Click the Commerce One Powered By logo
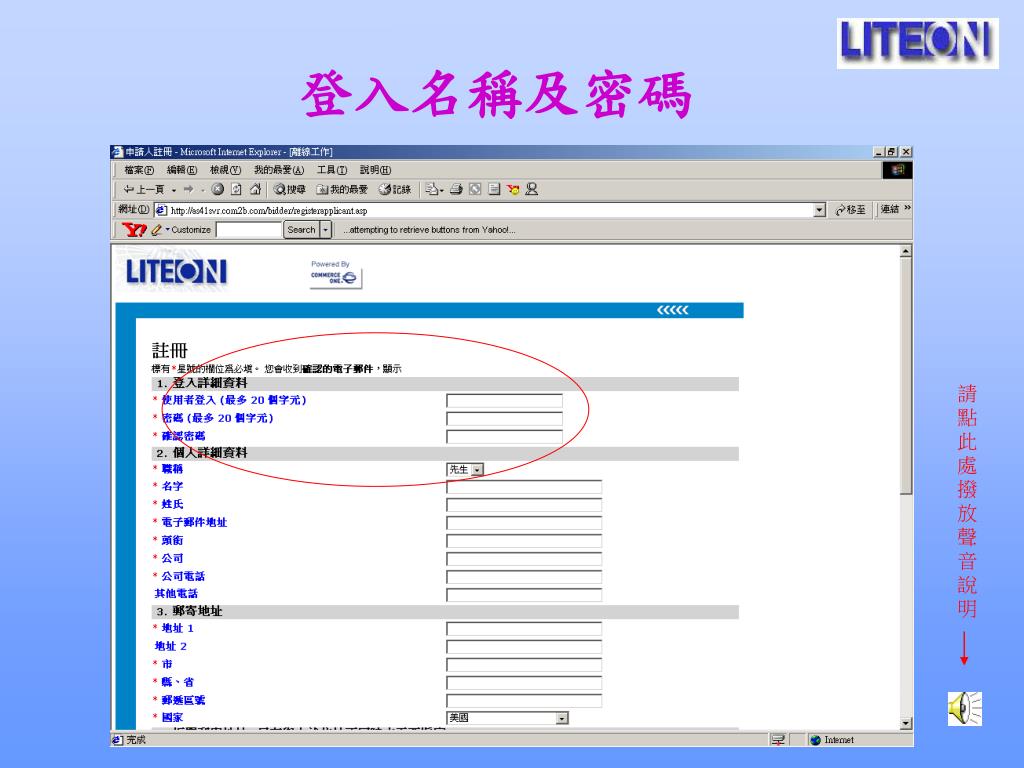Image resolution: width=1024 pixels, height=768 pixels. (x=335, y=274)
